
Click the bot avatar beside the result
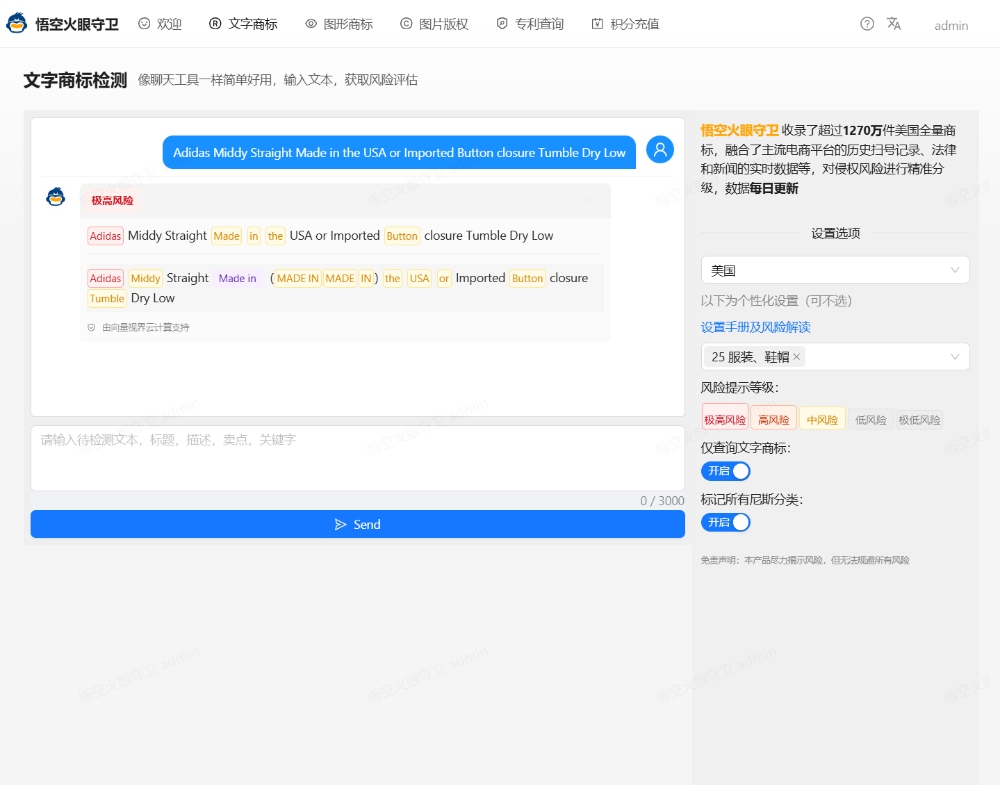click(x=55, y=197)
